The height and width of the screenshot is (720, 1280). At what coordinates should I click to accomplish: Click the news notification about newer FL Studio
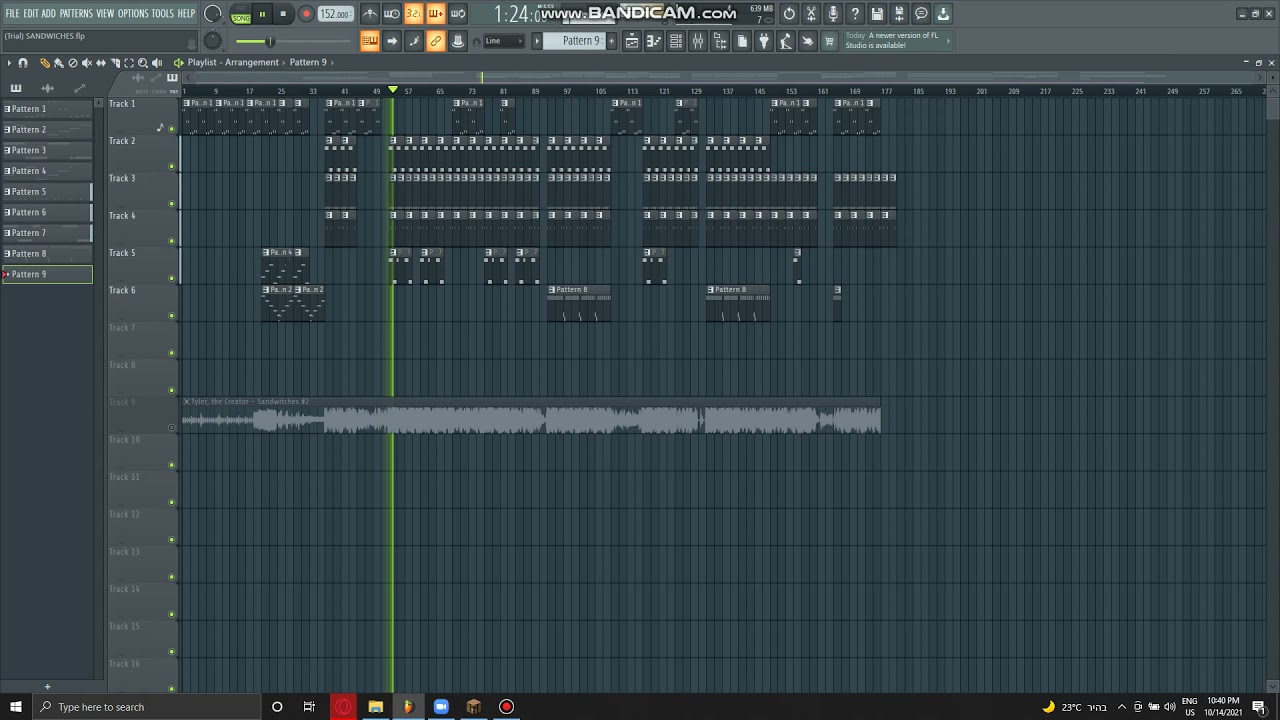[x=897, y=41]
